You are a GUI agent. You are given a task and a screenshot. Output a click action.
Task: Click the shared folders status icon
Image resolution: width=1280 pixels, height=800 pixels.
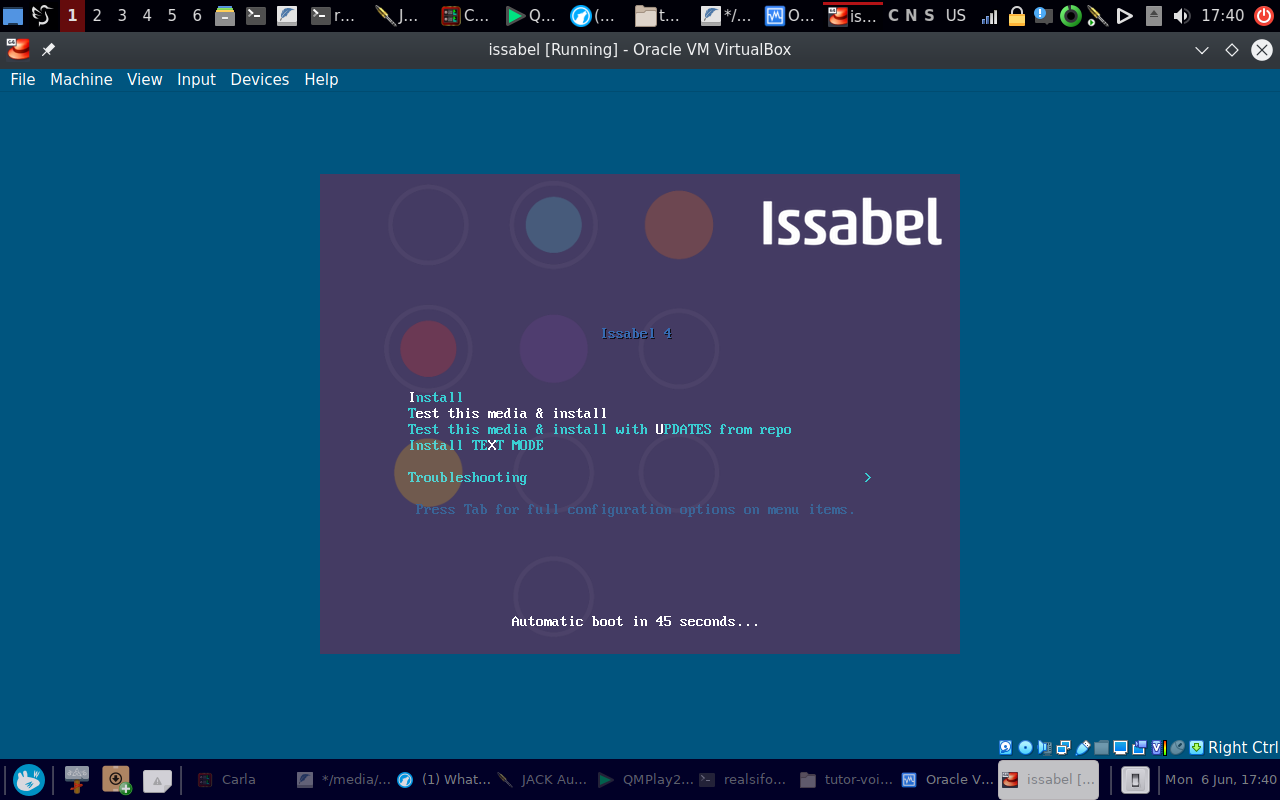click(1101, 747)
